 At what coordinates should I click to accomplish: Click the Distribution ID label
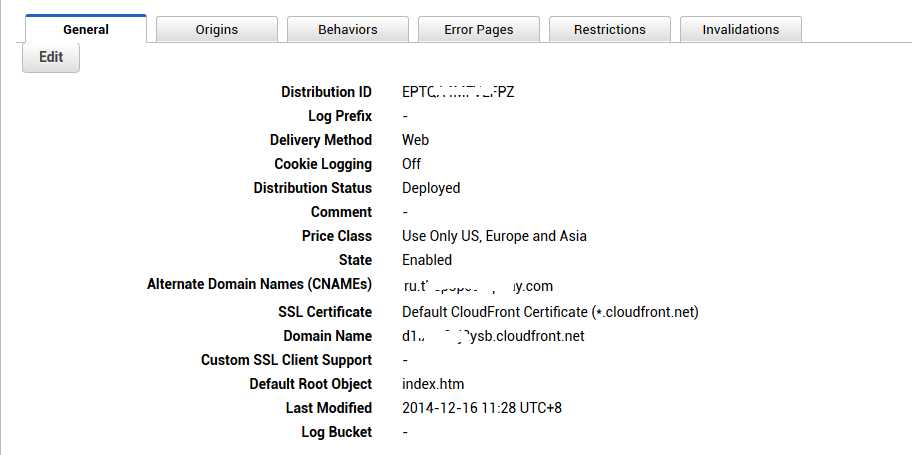(x=326, y=92)
